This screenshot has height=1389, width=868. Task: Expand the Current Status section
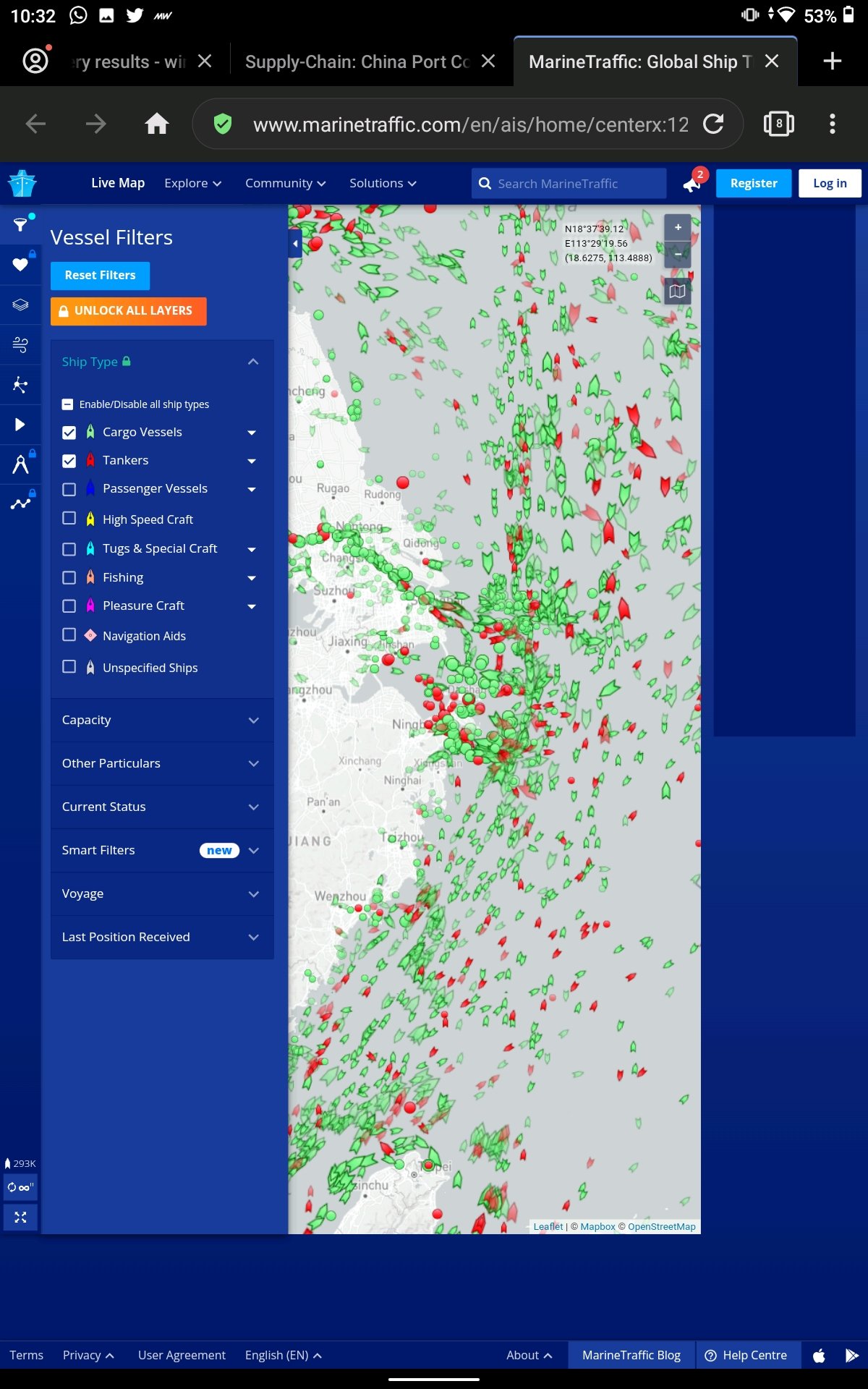162,807
